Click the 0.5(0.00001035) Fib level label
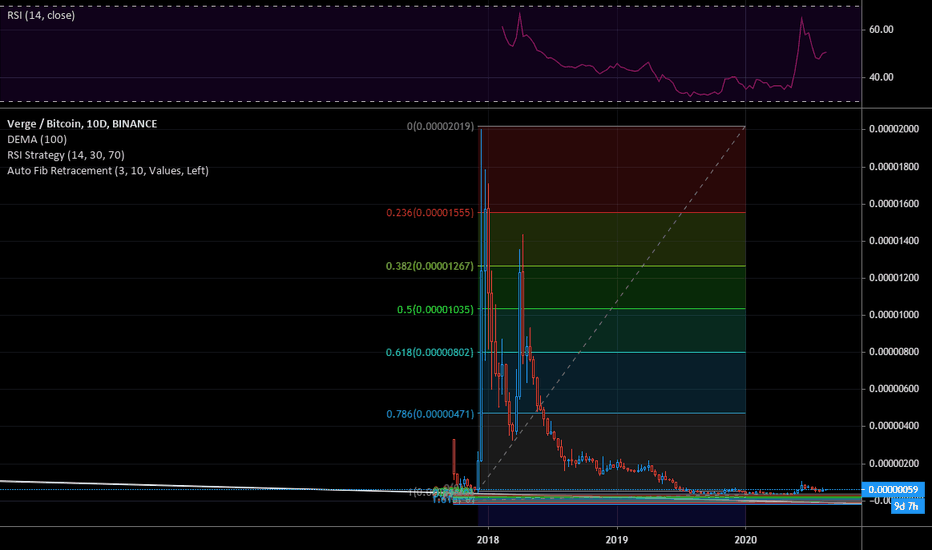Viewport: 932px width, 550px height. point(435,309)
